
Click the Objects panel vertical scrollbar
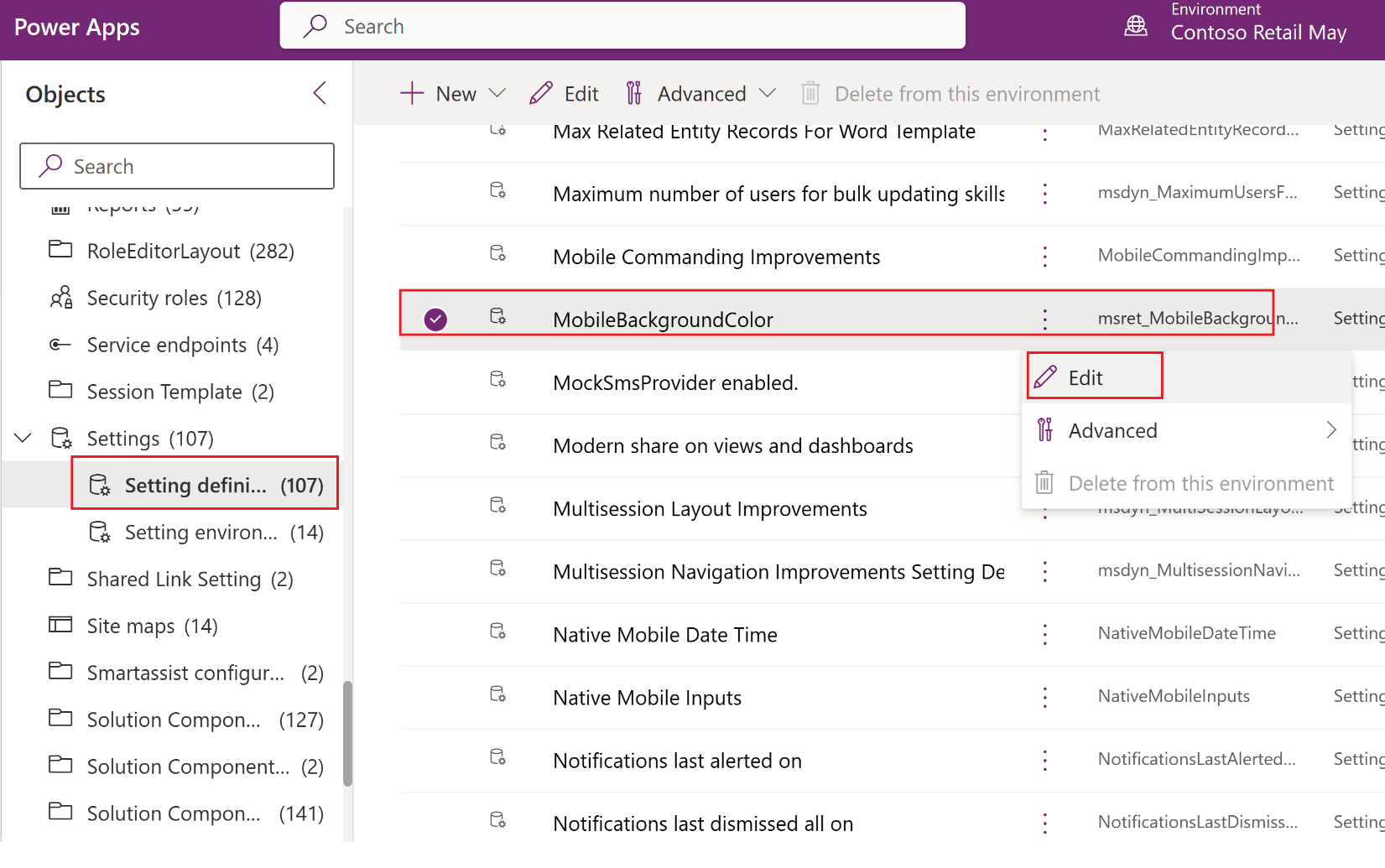tap(347, 733)
